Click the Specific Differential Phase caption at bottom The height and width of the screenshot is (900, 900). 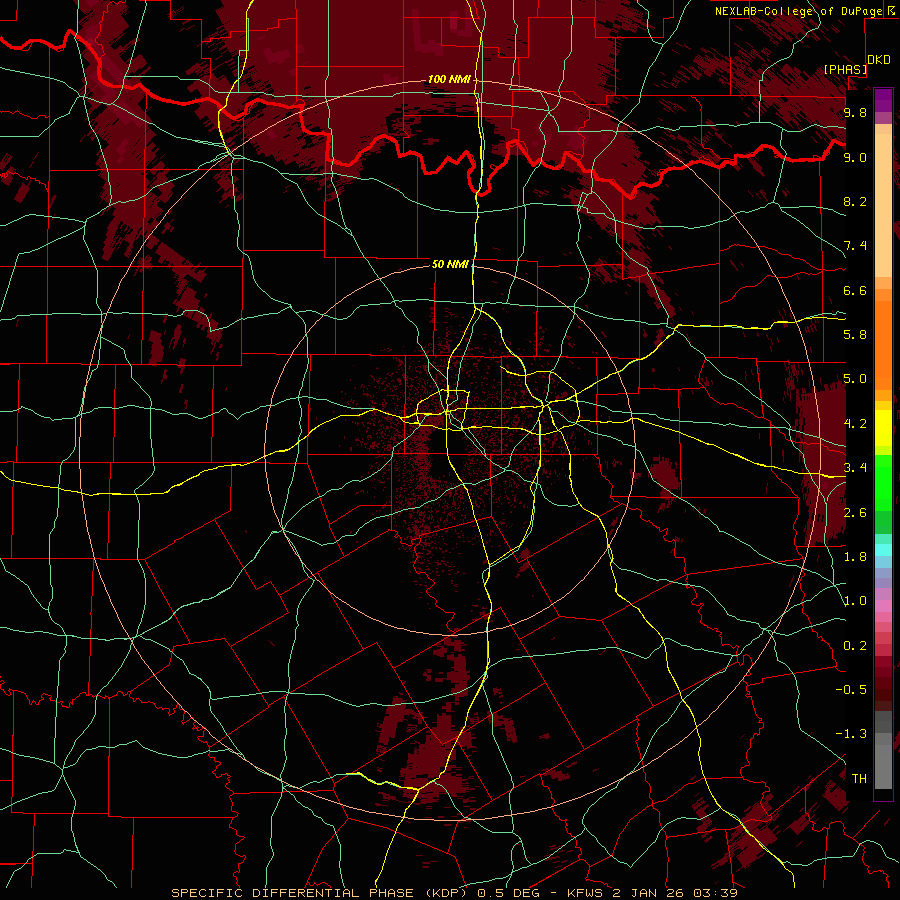pyautogui.click(x=454, y=893)
